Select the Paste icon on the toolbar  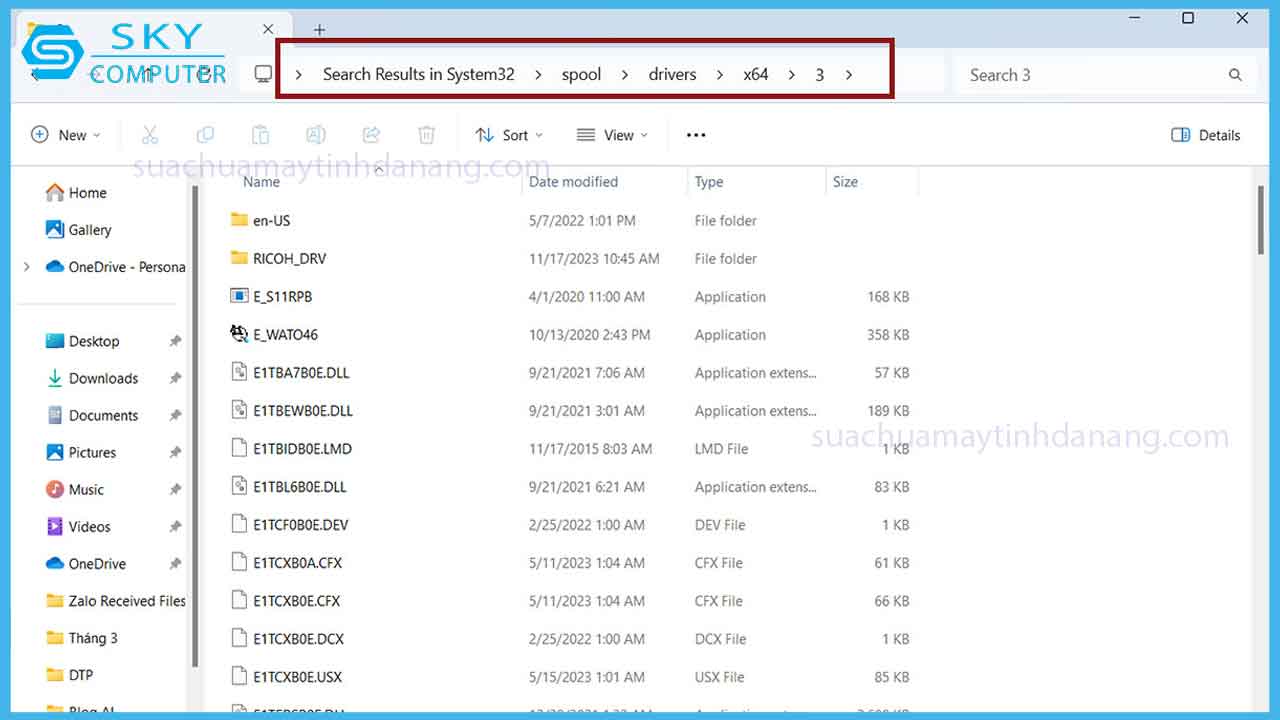pyautogui.click(x=260, y=134)
